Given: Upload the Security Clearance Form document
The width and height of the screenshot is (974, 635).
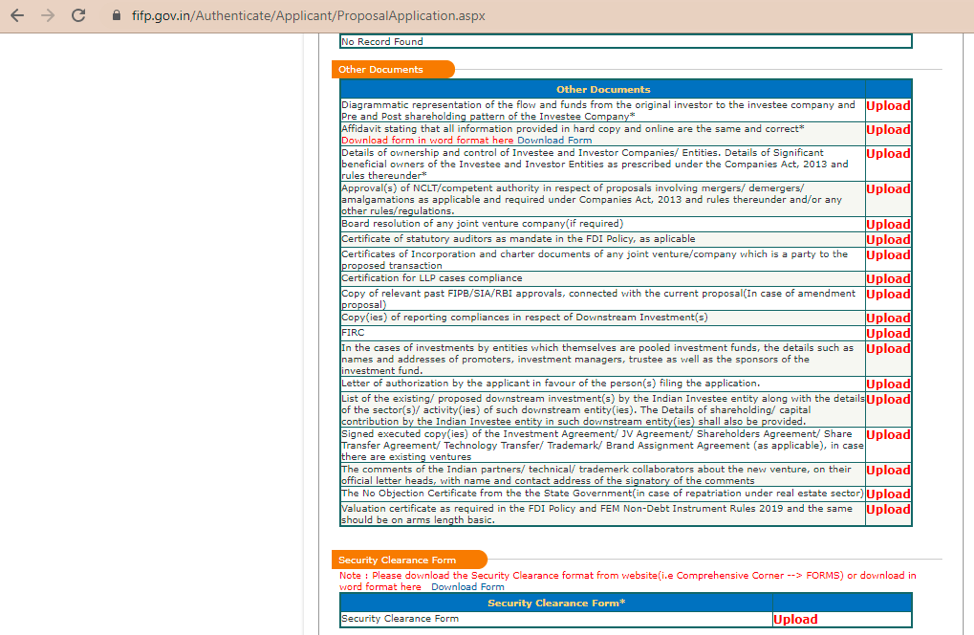Looking at the screenshot, I should (794, 619).
